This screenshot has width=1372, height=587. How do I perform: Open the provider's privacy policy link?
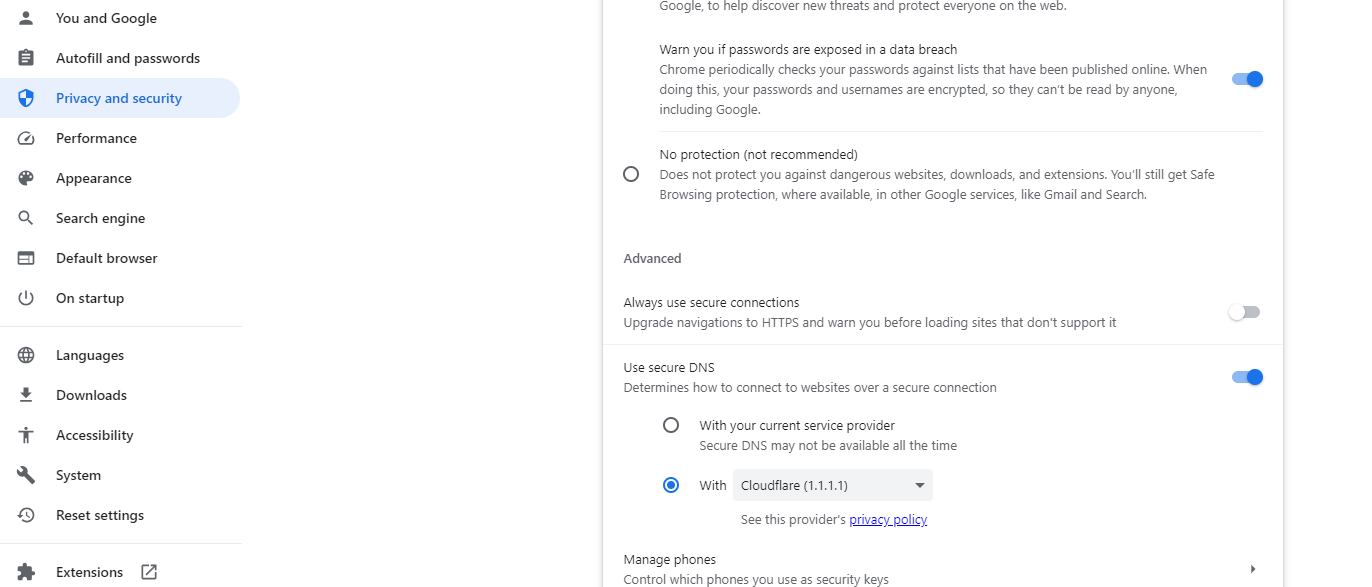point(887,519)
